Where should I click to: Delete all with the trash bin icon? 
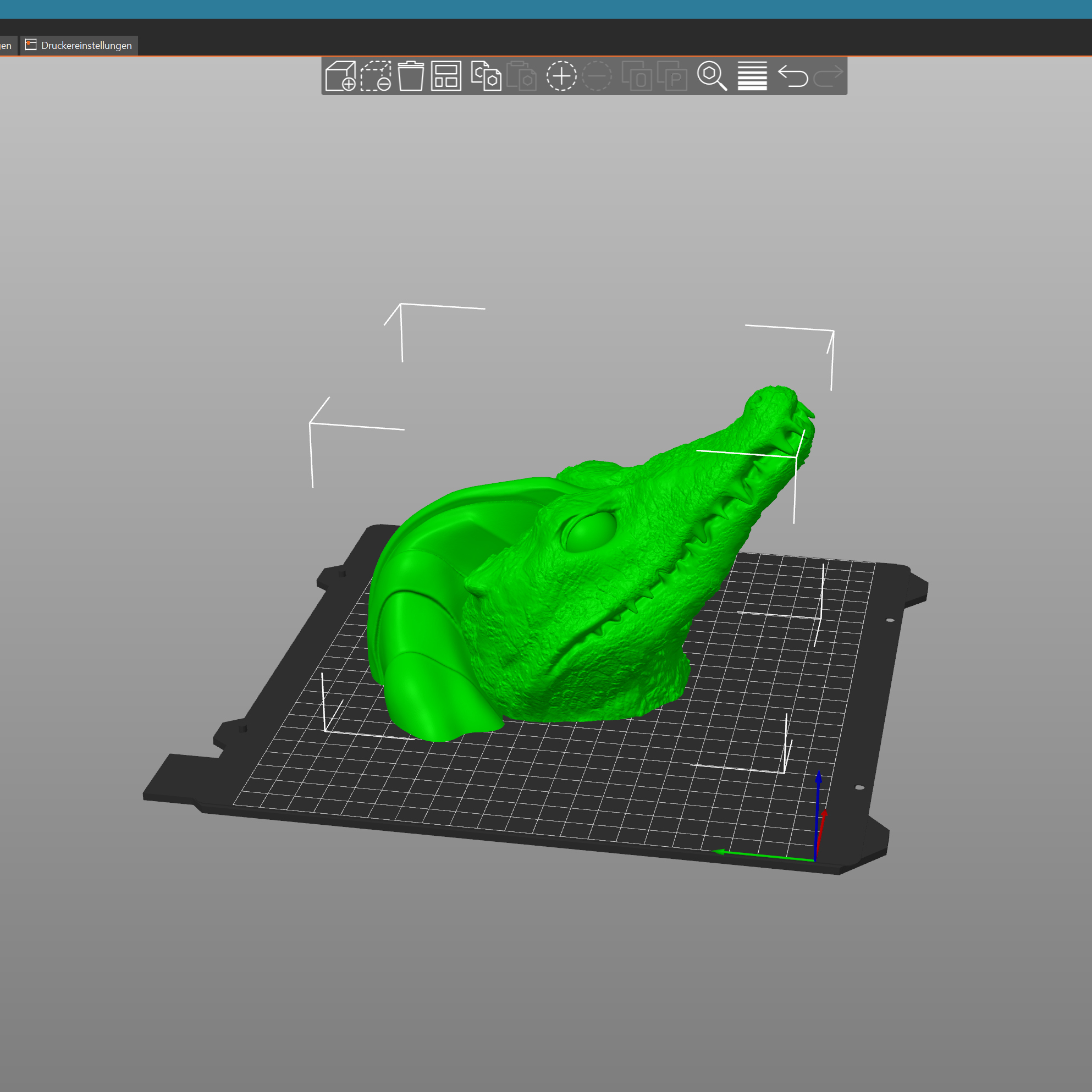(411, 76)
